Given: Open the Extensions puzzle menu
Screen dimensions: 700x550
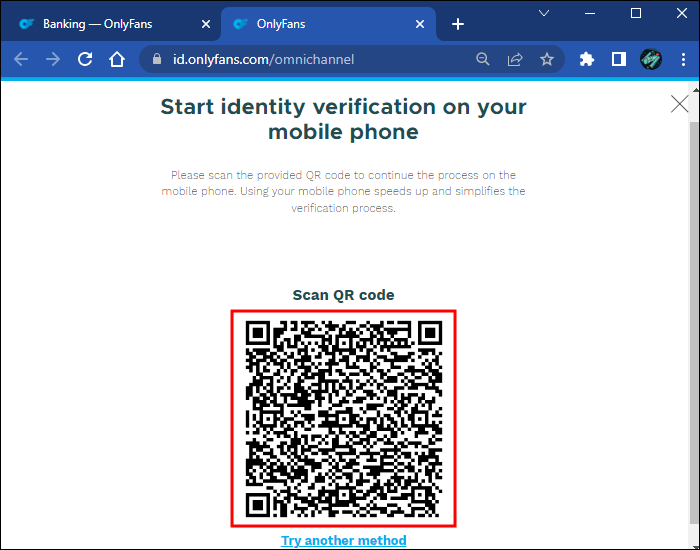Looking at the screenshot, I should click(587, 59).
